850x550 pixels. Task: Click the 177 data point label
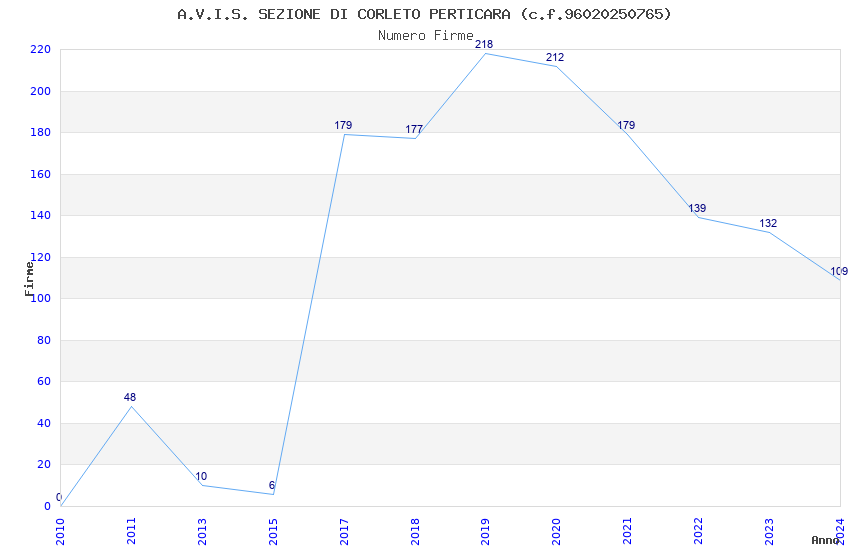414,130
